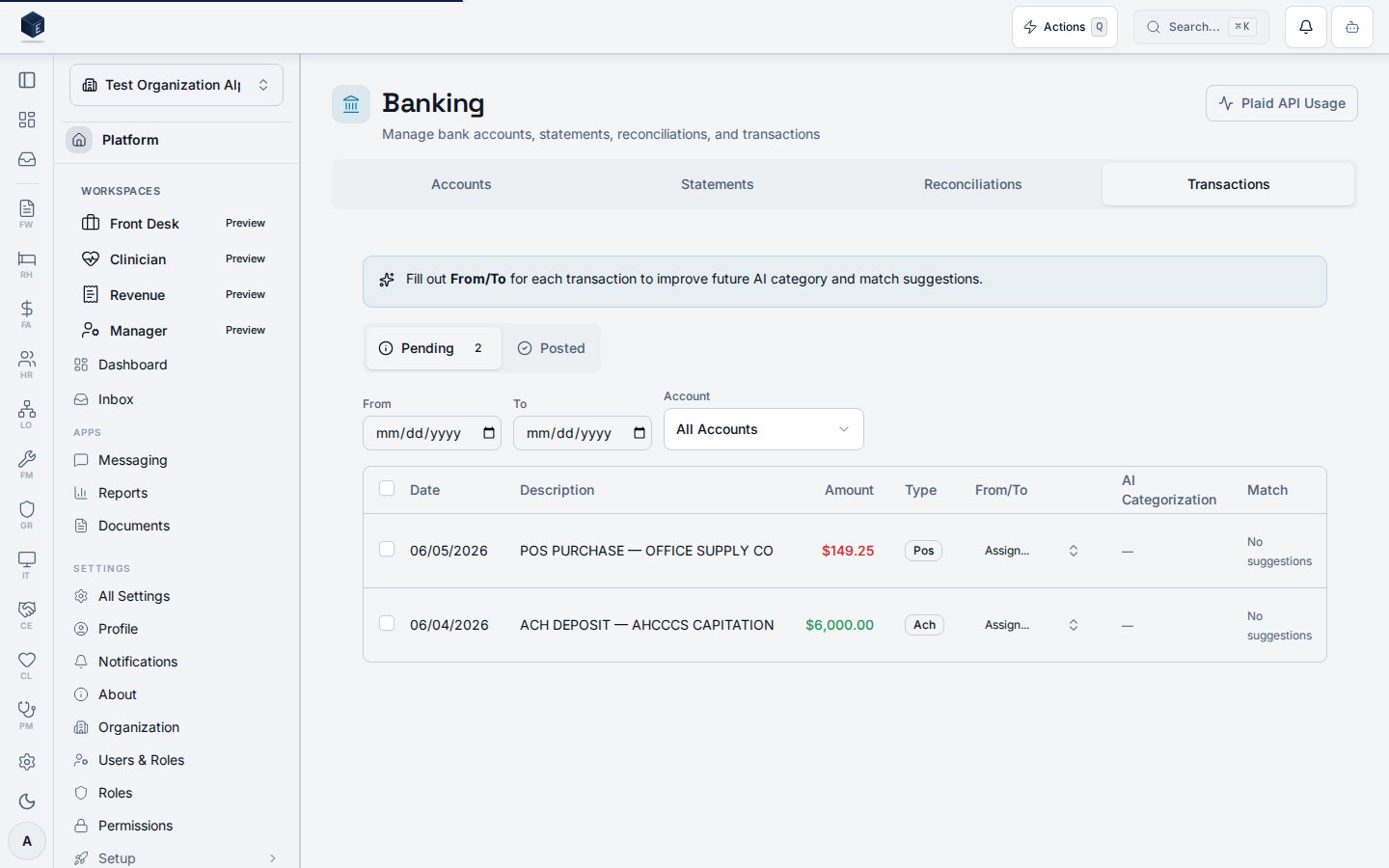Open Plaid API Usage
Viewport: 1389px width, 868px height.
1282,103
